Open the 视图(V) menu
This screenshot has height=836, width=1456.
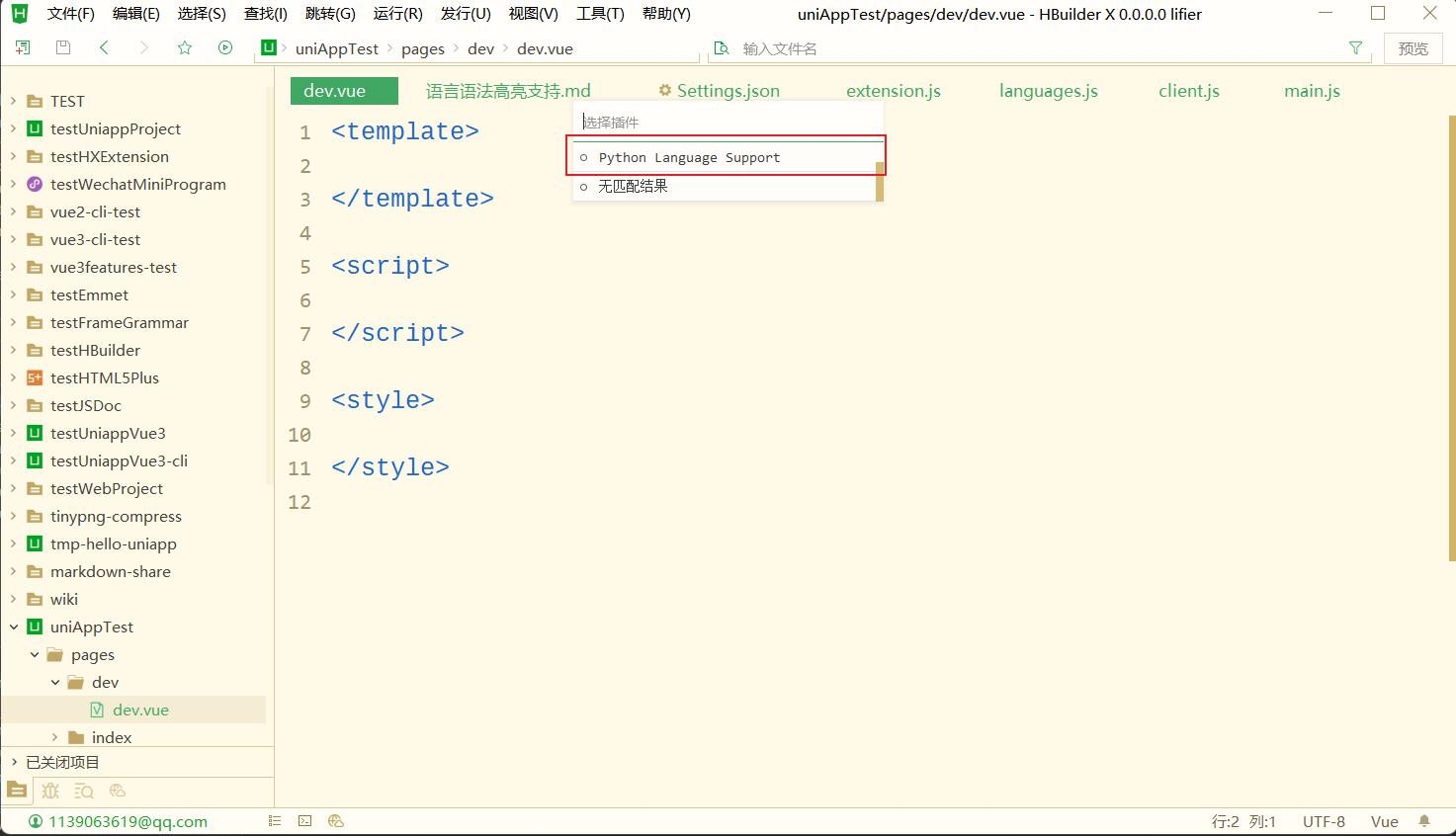(533, 14)
